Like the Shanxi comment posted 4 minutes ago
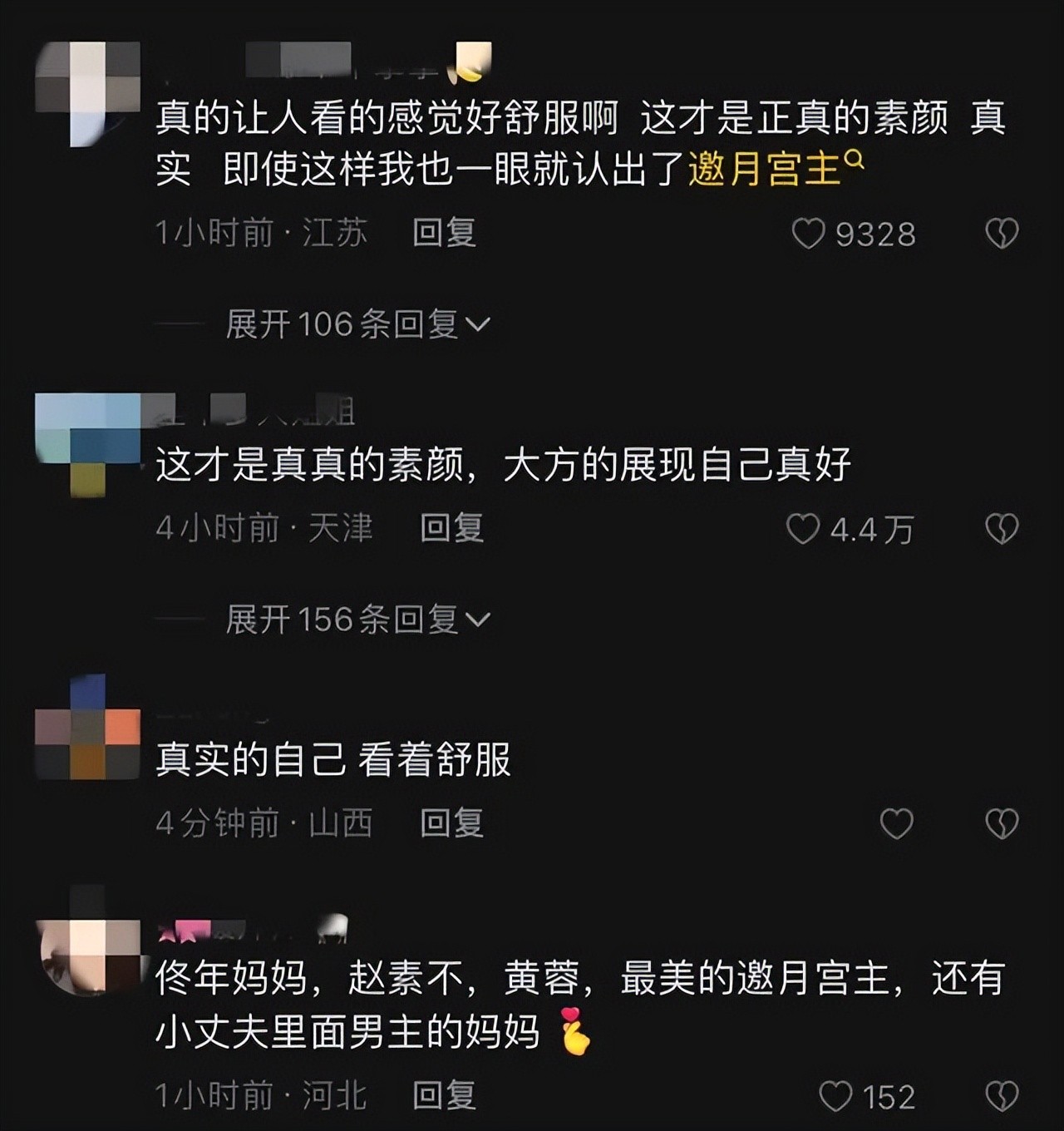Viewport: 1064px width, 1131px height. 896,823
